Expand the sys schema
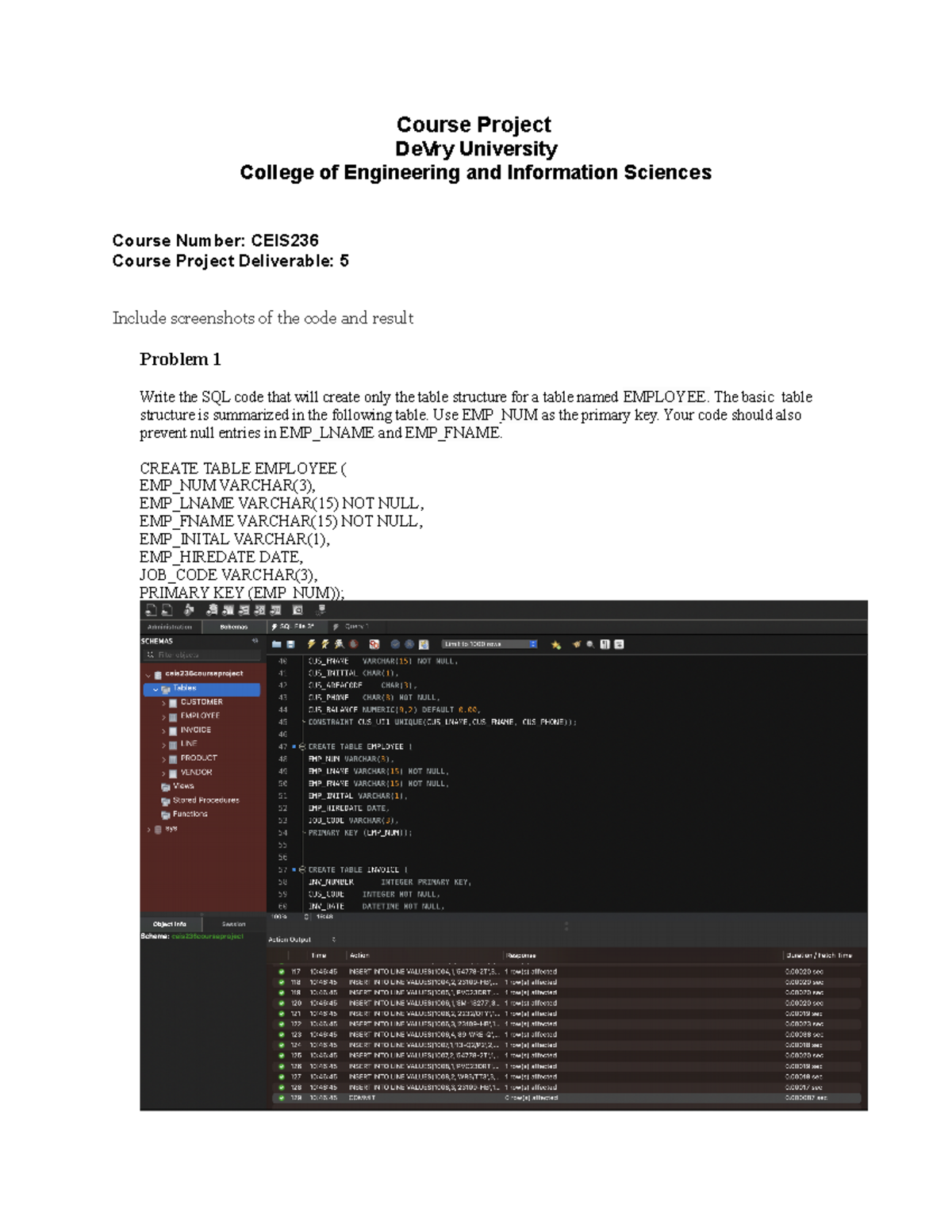Image resolution: width=952 pixels, height=1232 pixels. pyautogui.click(x=150, y=827)
